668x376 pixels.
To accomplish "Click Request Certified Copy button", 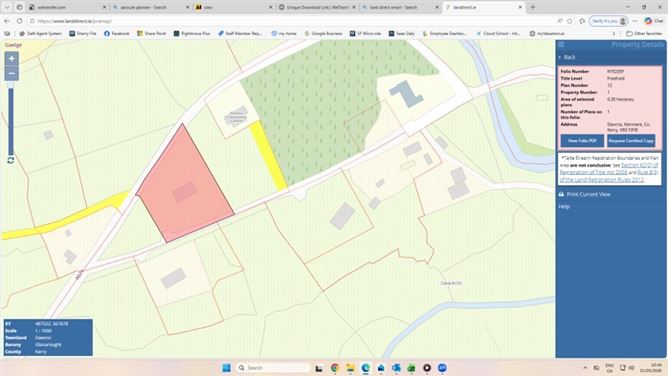I will tap(631, 141).
